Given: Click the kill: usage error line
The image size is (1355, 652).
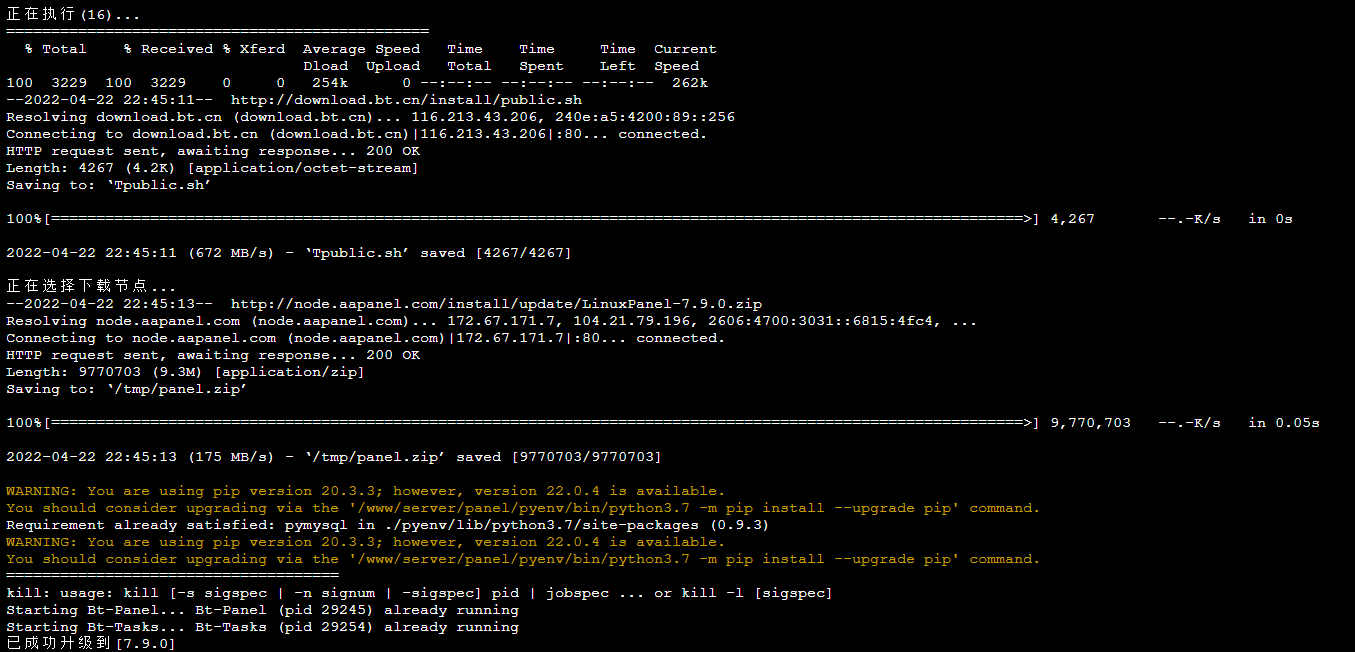Looking at the screenshot, I should pos(419,593).
